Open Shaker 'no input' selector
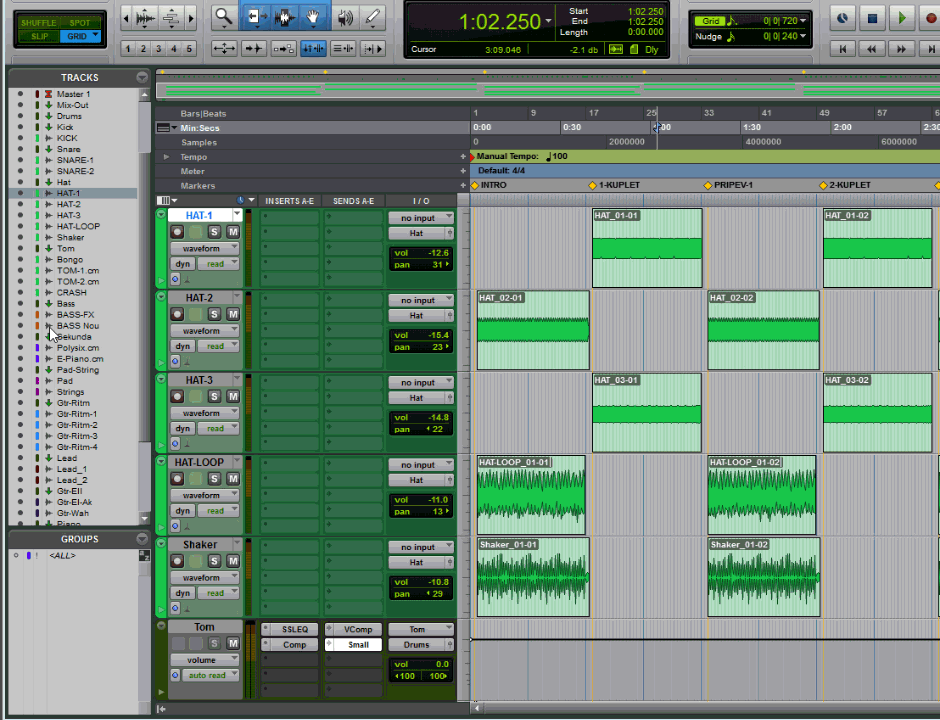The height and width of the screenshot is (720, 940). click(421, 547)
